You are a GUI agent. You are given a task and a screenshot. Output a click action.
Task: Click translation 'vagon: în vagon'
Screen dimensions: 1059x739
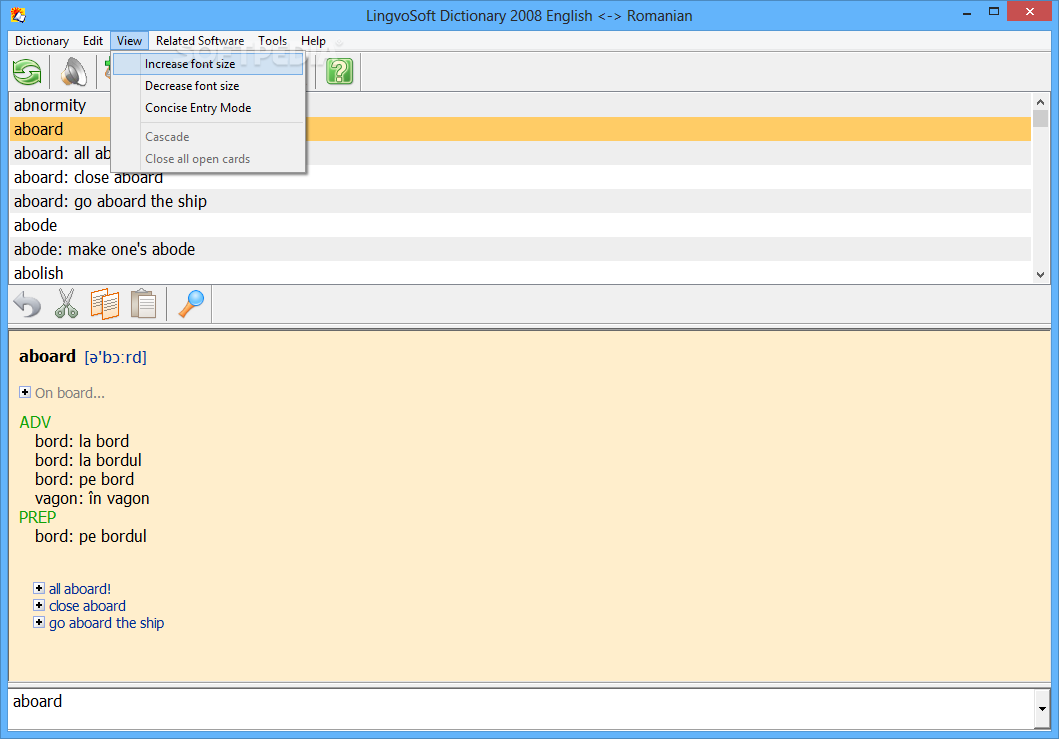click(x=92, y=499)
